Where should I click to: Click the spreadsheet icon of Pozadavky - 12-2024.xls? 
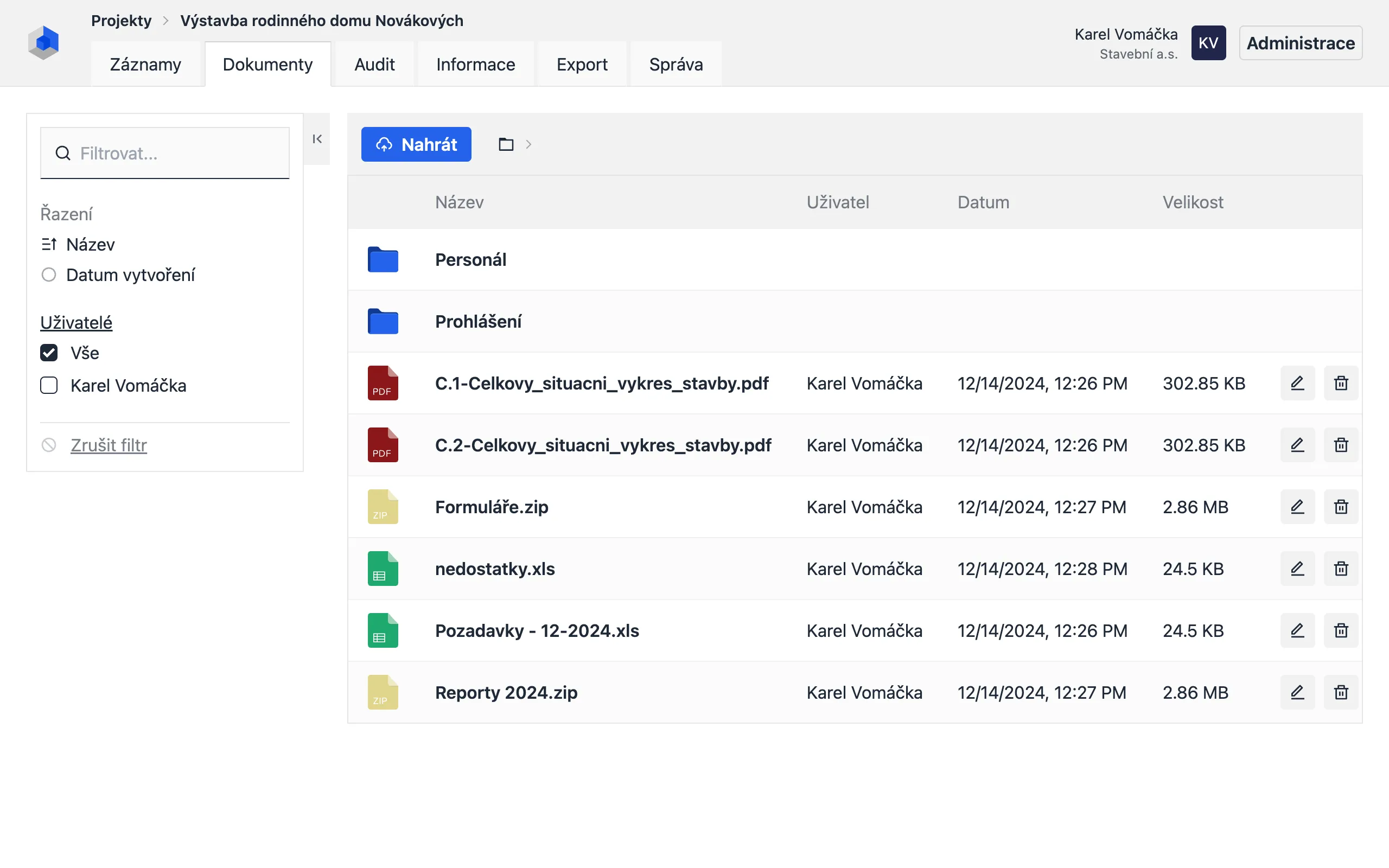(383, 630)
